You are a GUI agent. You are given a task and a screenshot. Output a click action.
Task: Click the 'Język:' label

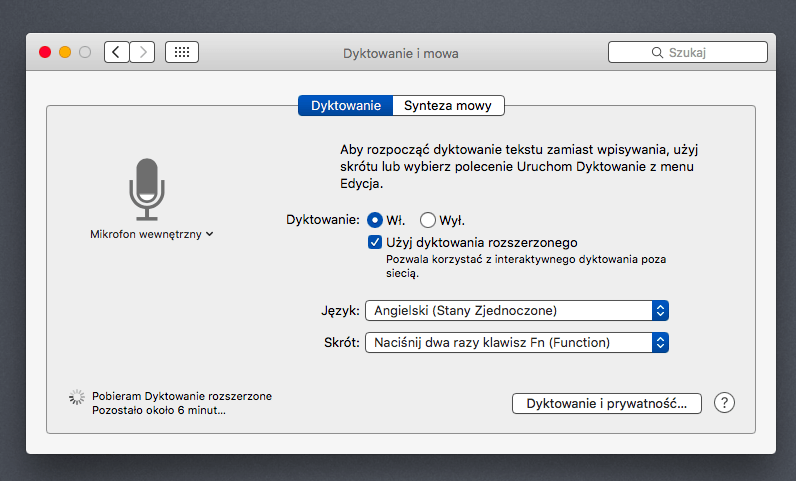340,310
